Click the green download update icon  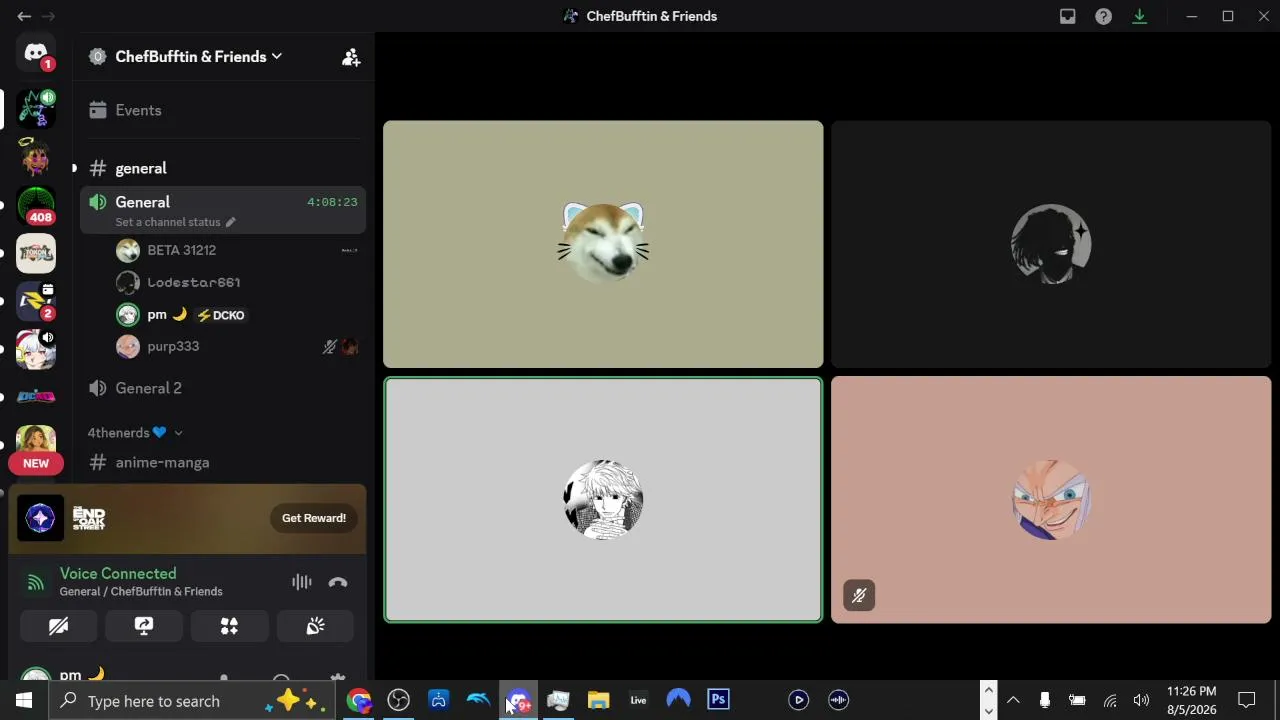[1139, 16]
